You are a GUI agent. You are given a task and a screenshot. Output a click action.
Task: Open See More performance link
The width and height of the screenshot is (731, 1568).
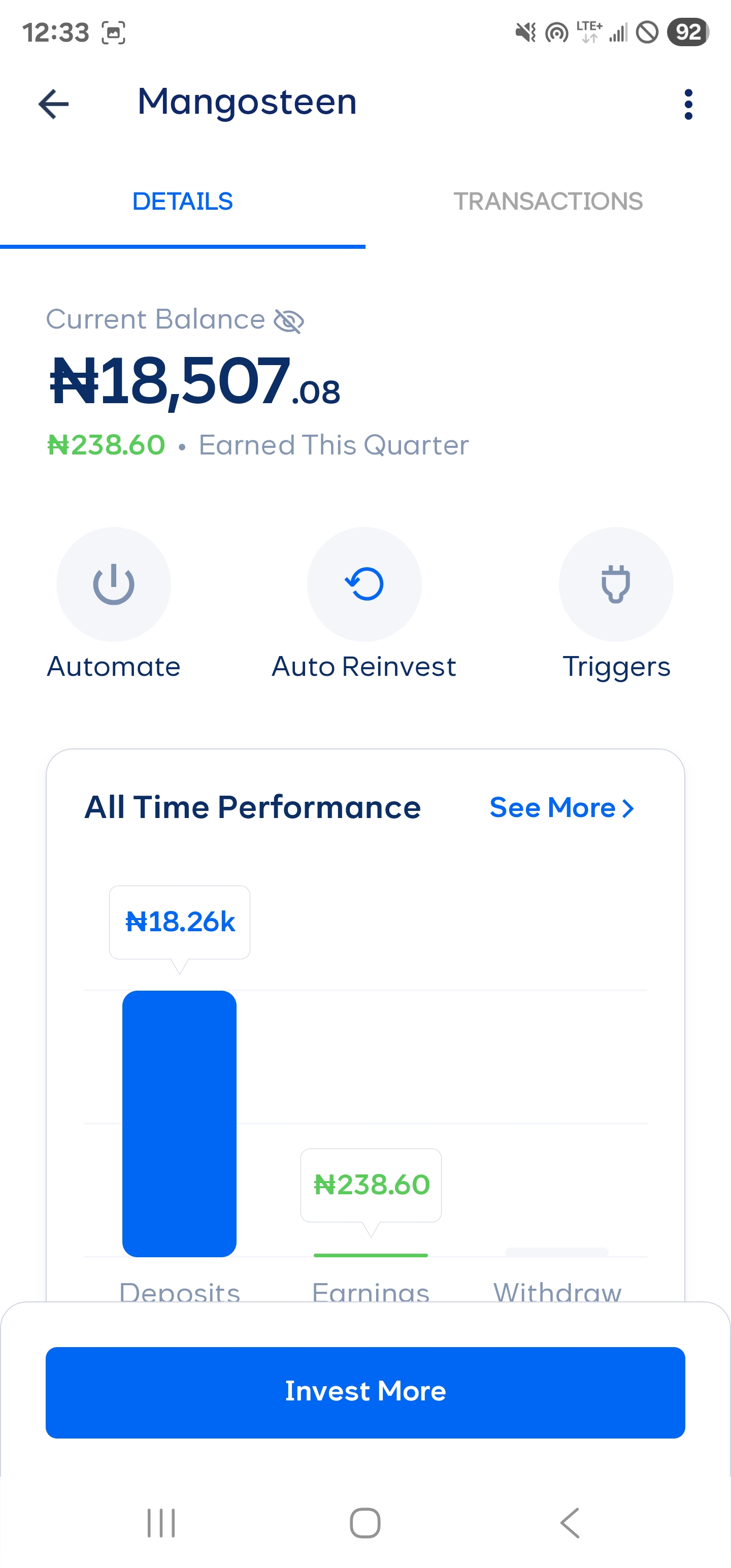click(552, 808)
